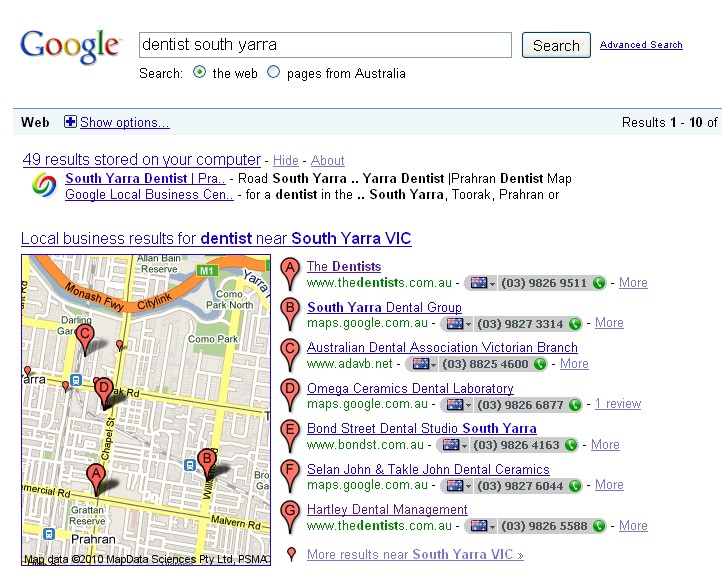Open the flag dropdown next to (03) 9826 5588
722x578 pixels.
tap(482, 526)
